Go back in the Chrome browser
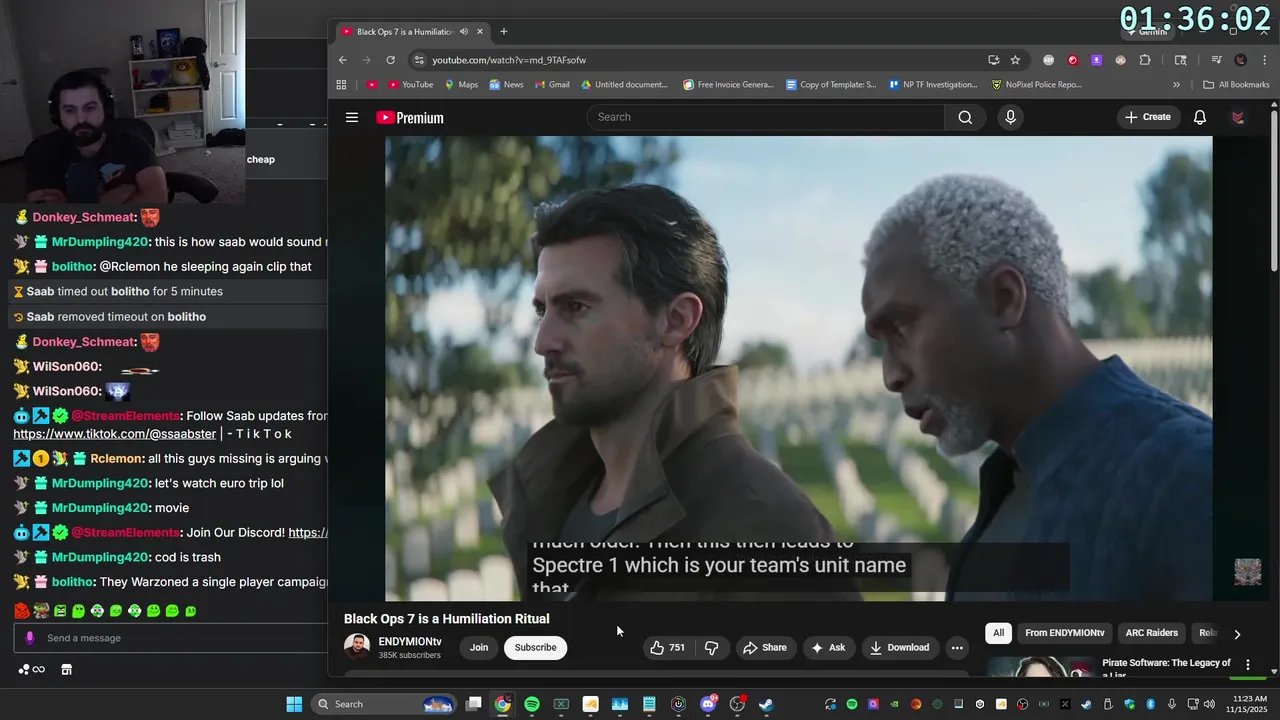The image size is (1280, 720). [x=343, y=60]
